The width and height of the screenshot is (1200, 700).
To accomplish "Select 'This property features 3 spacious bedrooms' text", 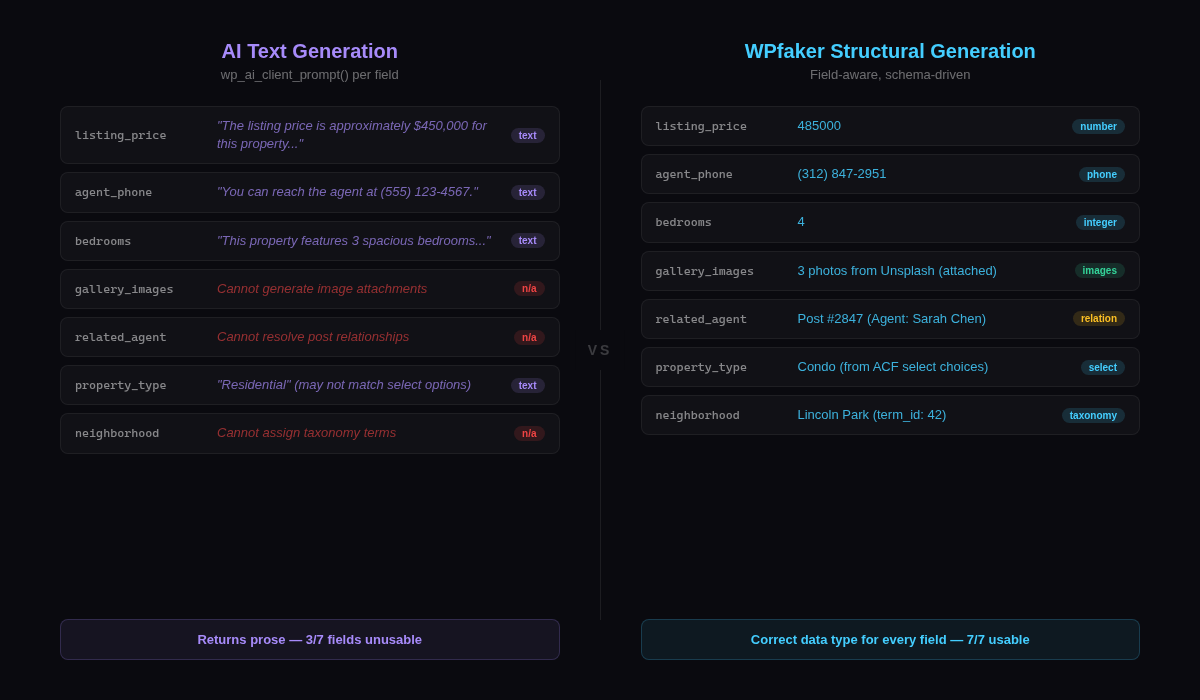I will coord(354,241).
